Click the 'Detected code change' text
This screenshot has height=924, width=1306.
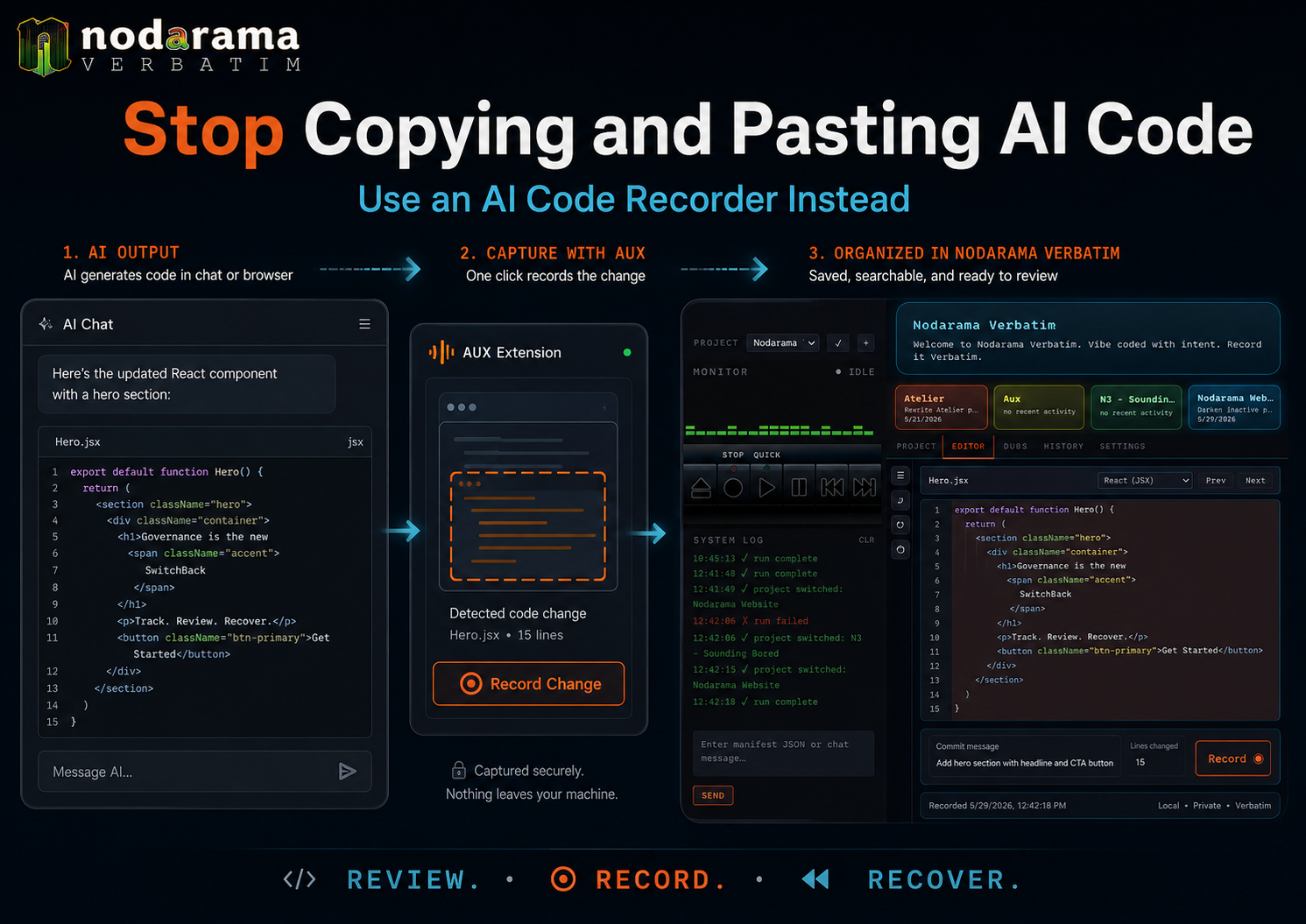(518, 613)
